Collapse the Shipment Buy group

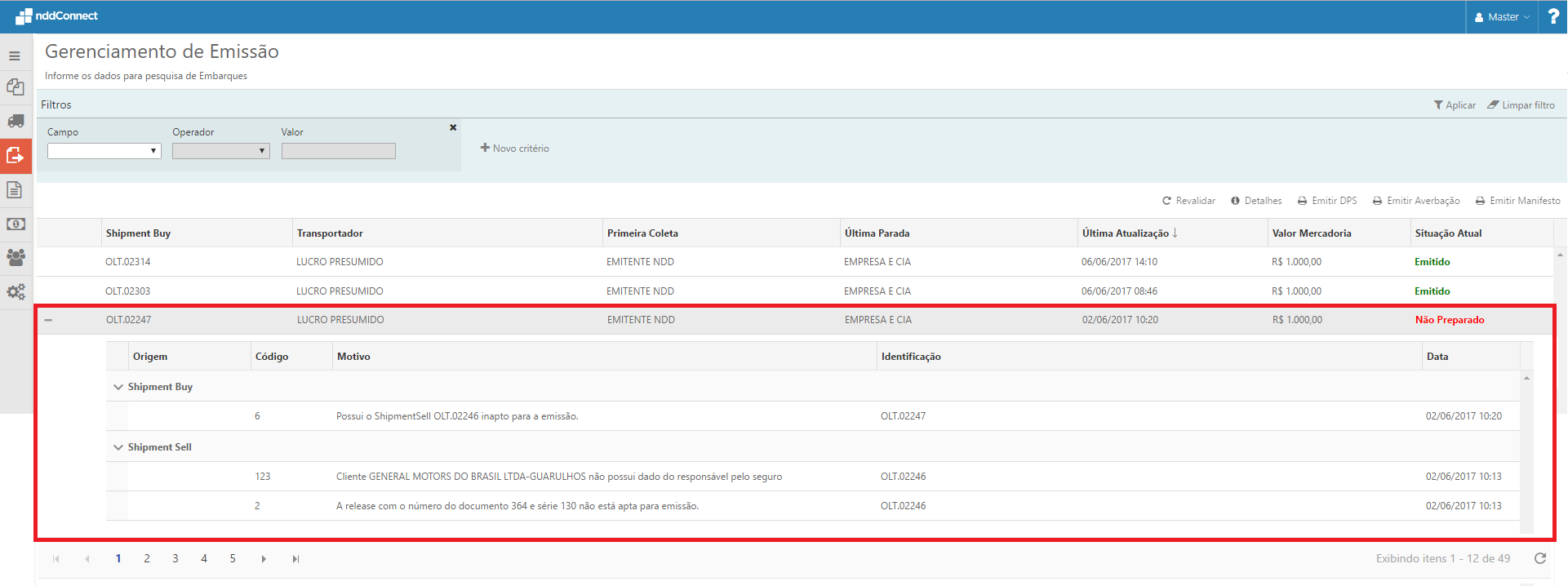tap(118, 387)
